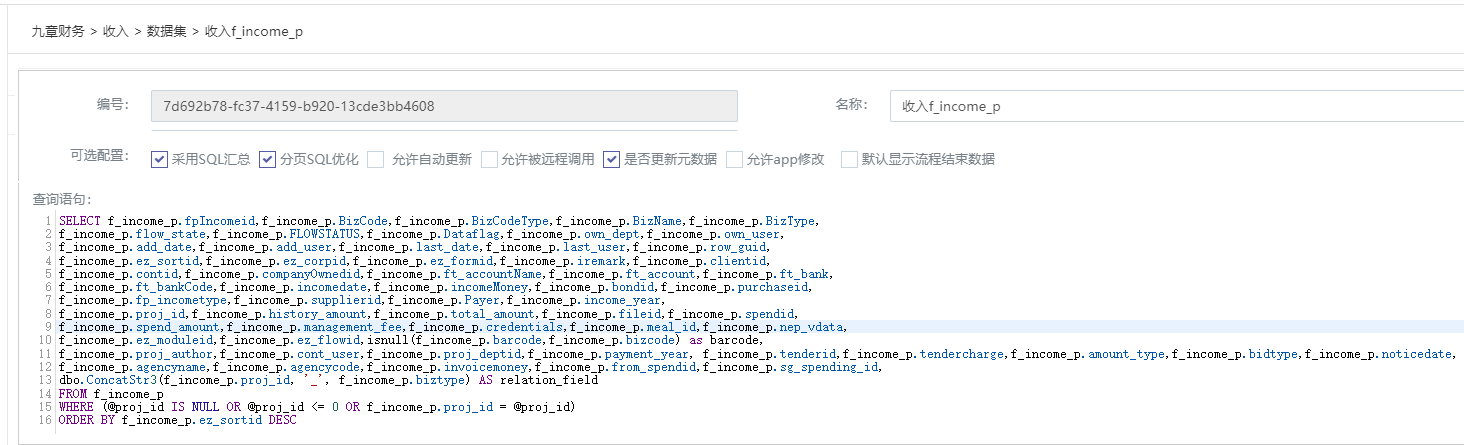Click the 九章财务 breadcrumb link

click(x=58, y=32)
